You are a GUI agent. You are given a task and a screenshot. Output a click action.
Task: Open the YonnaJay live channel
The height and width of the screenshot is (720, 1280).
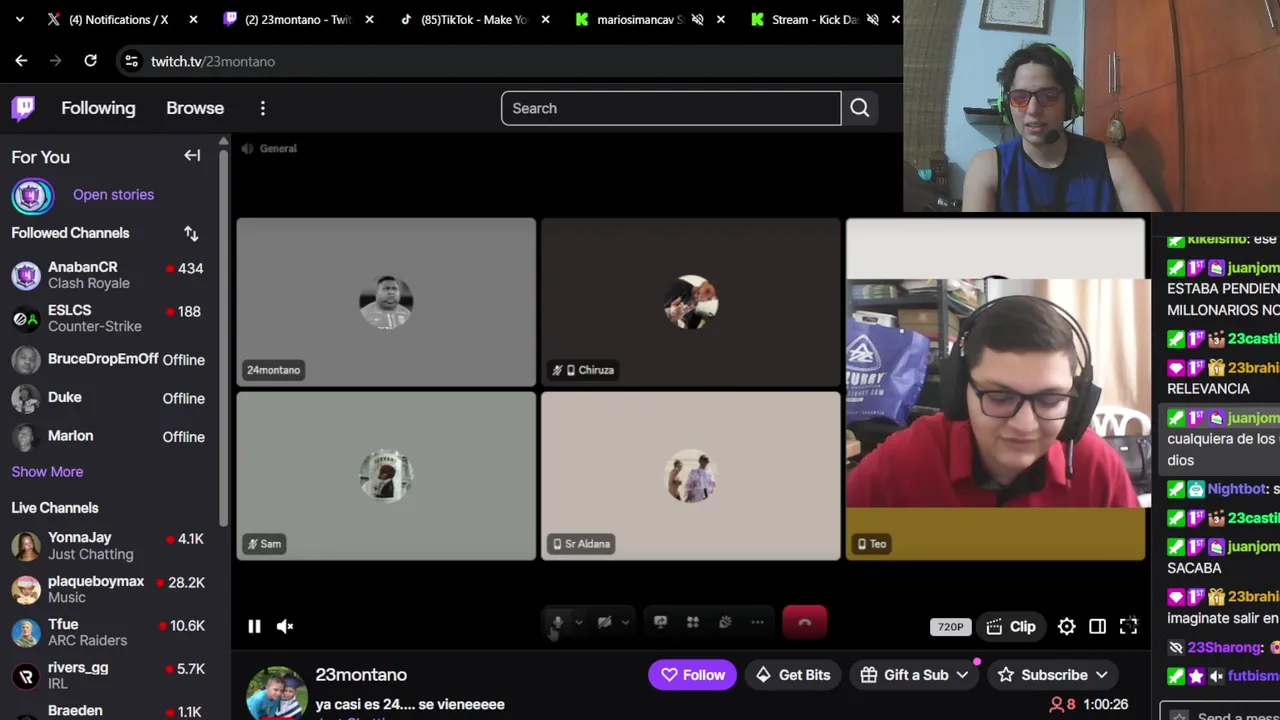coord(108,546)
